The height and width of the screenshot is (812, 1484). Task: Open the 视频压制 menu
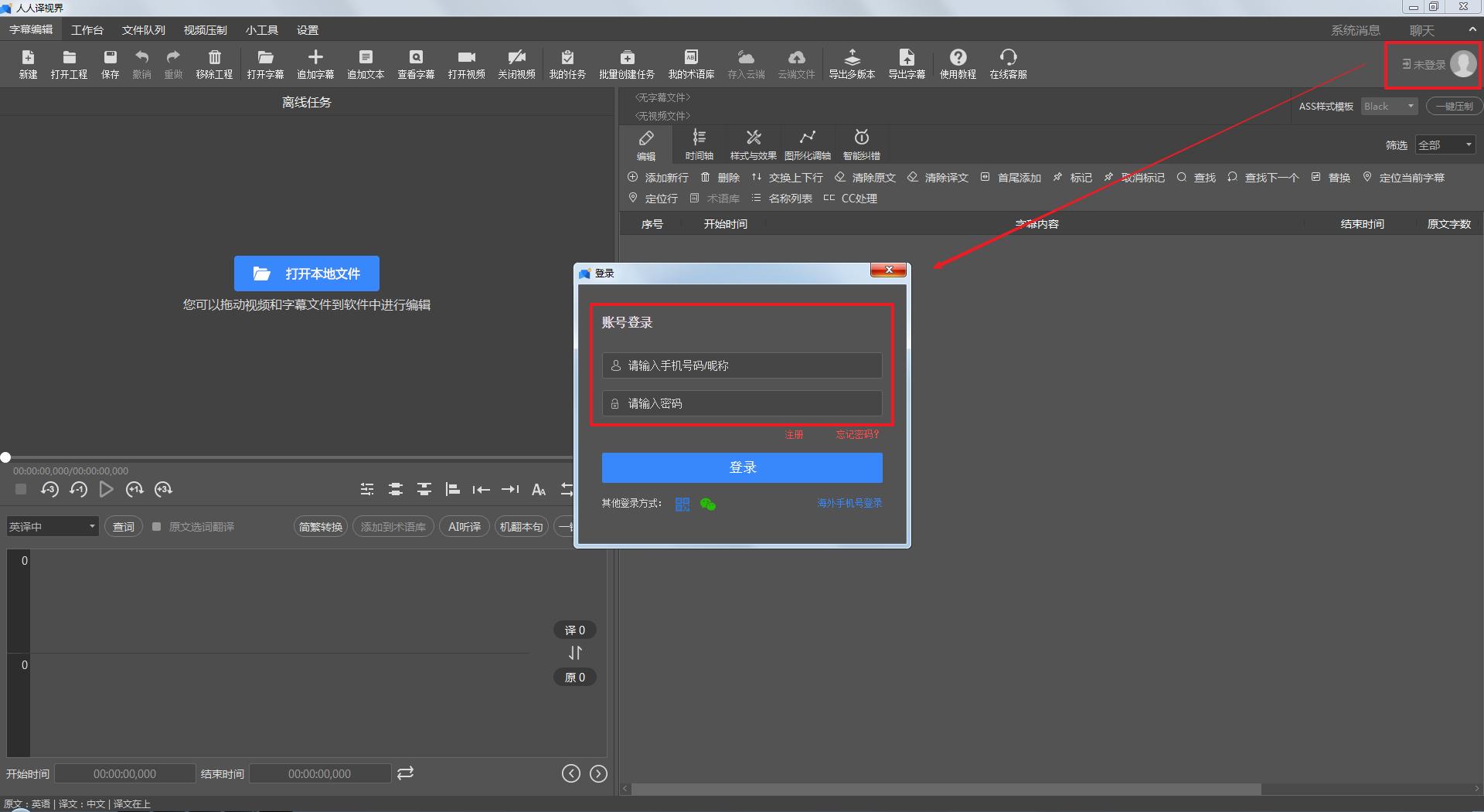coord(205,30)
